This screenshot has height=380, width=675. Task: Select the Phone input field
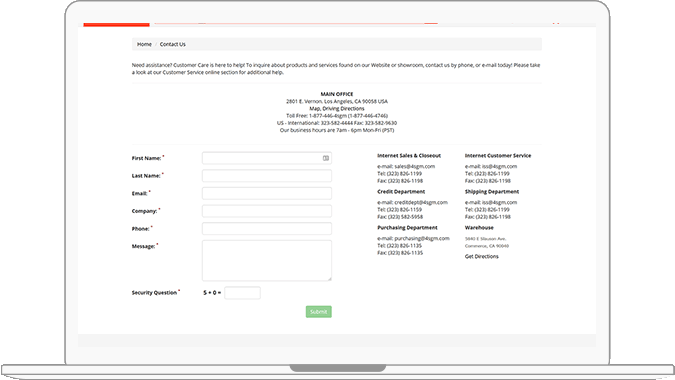[267, 229]
